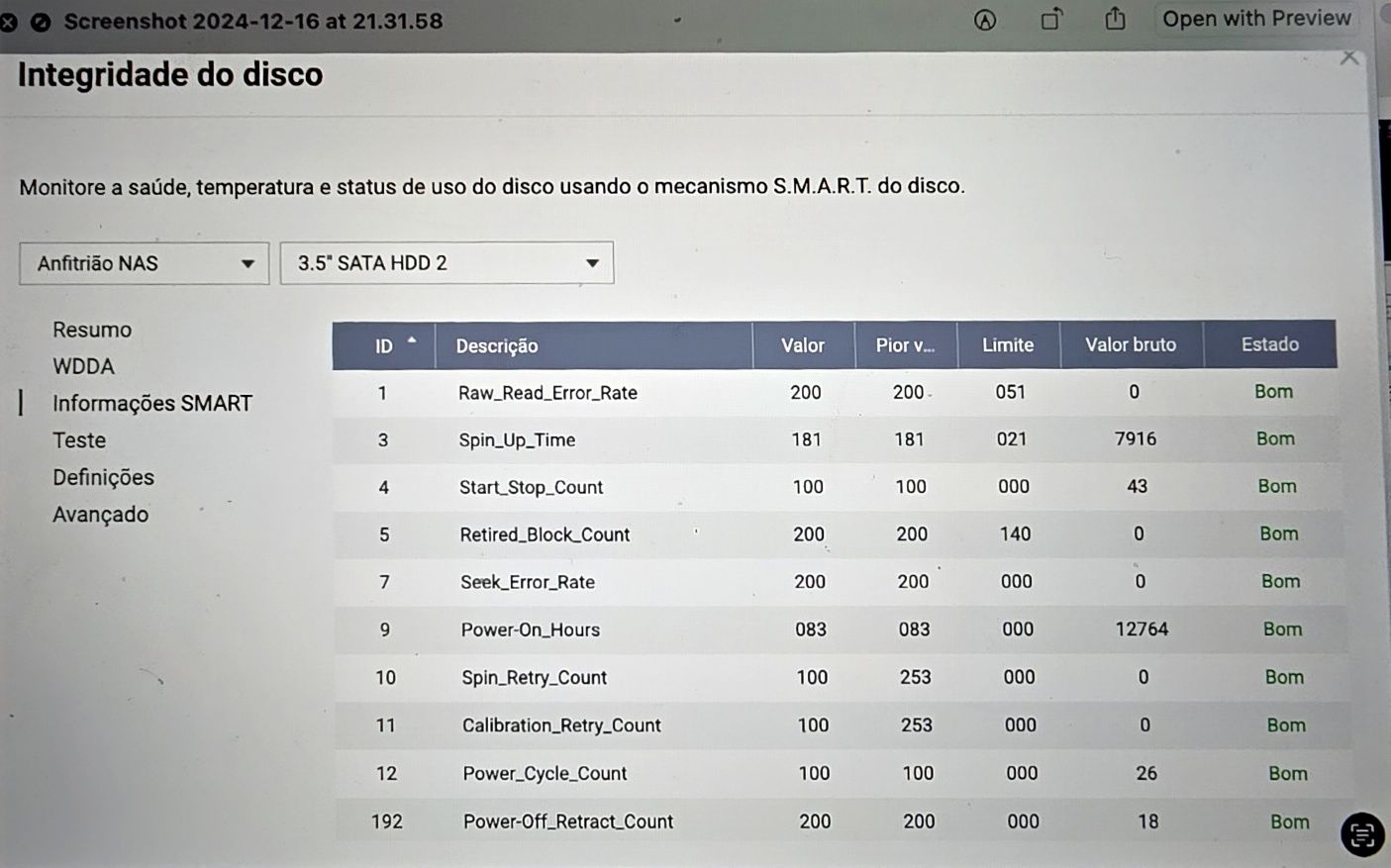Open the WDDA section
The height and width of the screenshot is (868, 1391).
[x=83, y=366]
